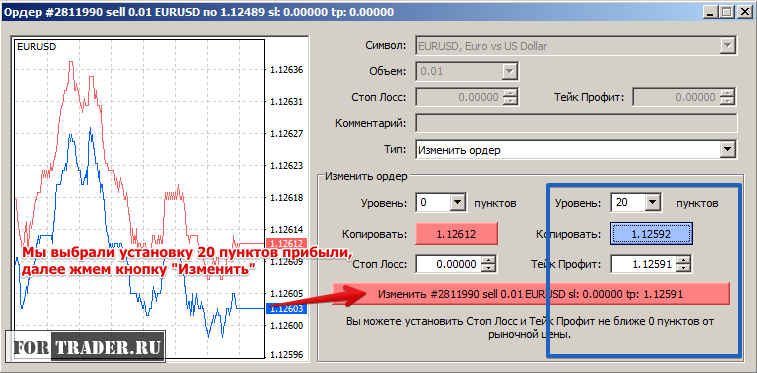Click the 1.12596 price axis label
The image size is (757, 373).
[x=287, y=355]
